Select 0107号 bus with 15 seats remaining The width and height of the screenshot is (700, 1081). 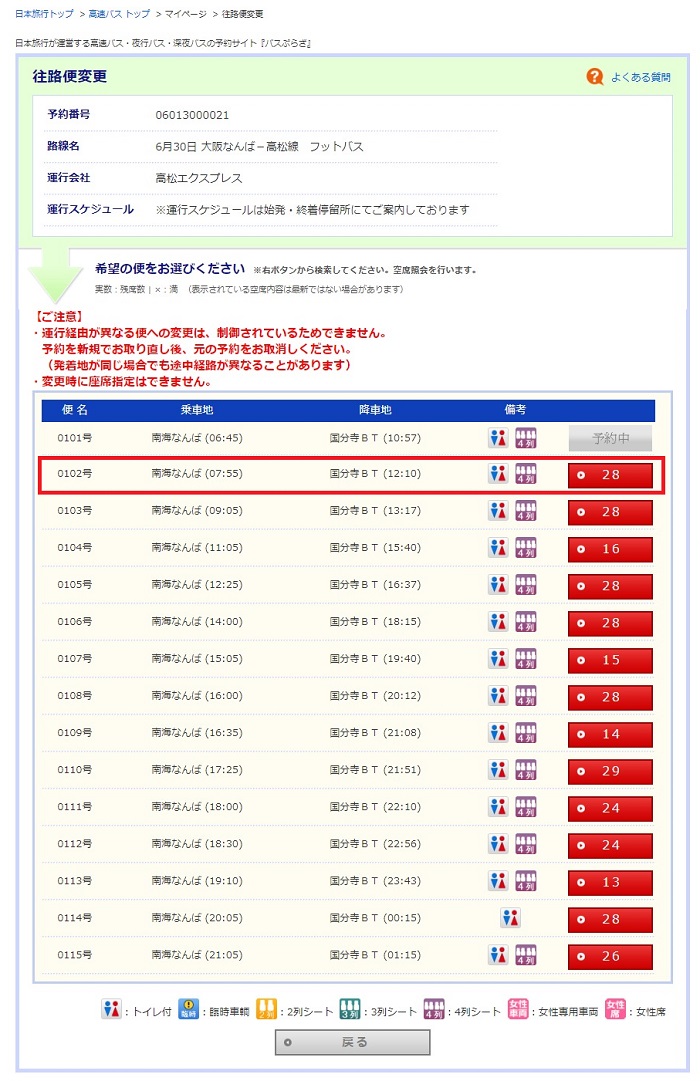click(x=610, y=660)
